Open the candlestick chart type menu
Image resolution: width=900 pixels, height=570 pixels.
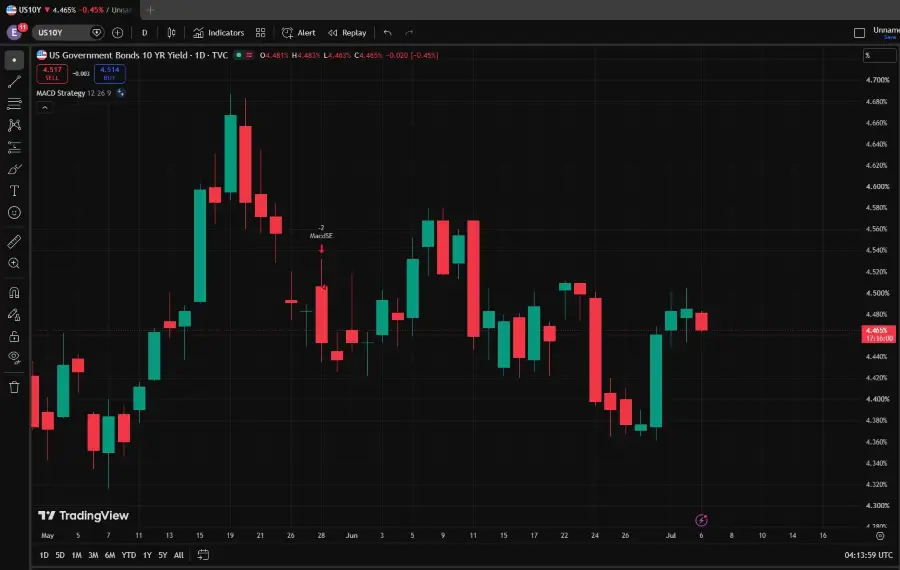click(171, 33)
